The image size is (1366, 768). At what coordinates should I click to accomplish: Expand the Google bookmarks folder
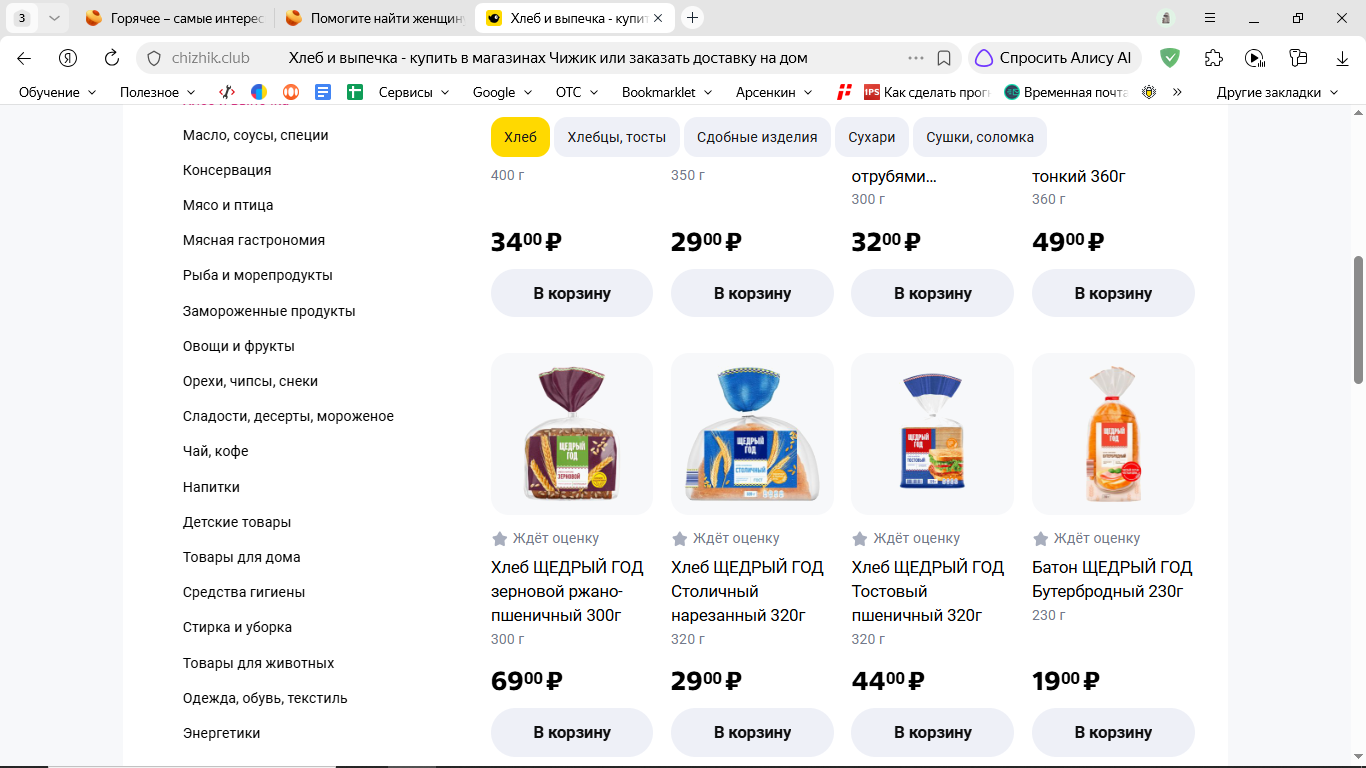pos(503,92)
